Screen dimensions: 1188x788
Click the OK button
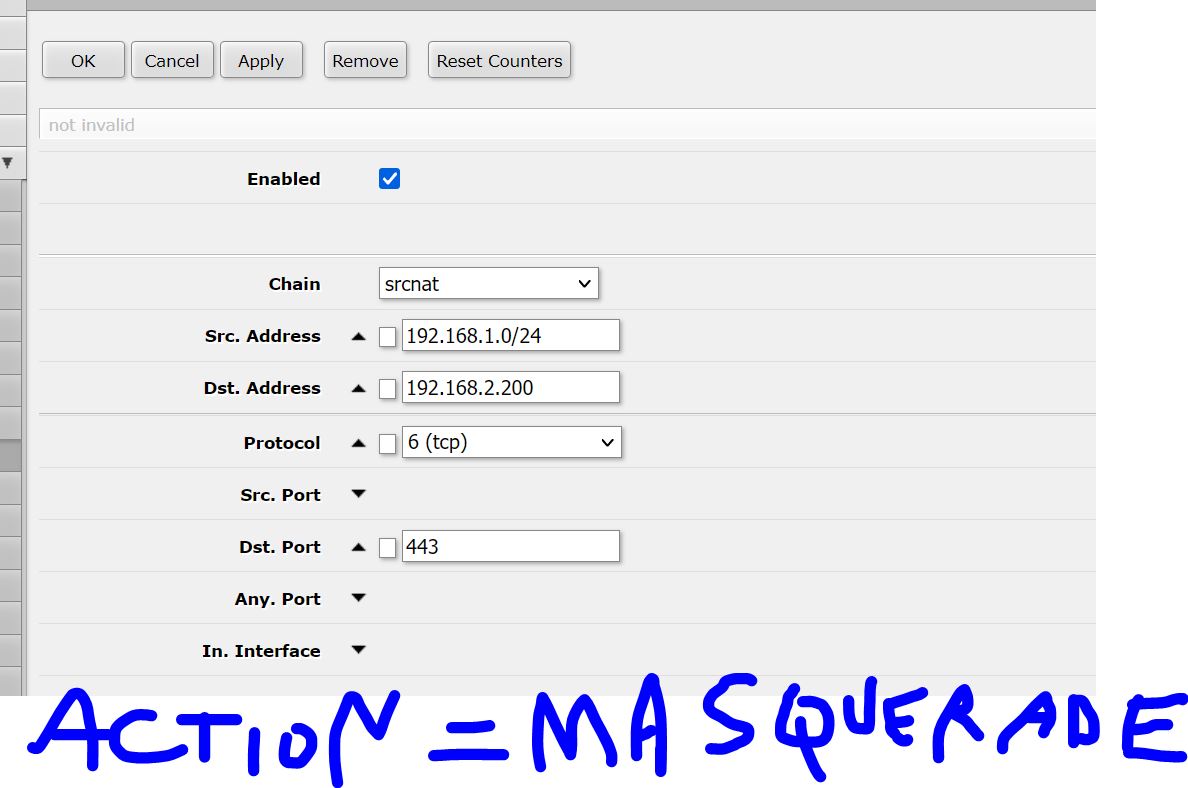click(x=83, y=60)
